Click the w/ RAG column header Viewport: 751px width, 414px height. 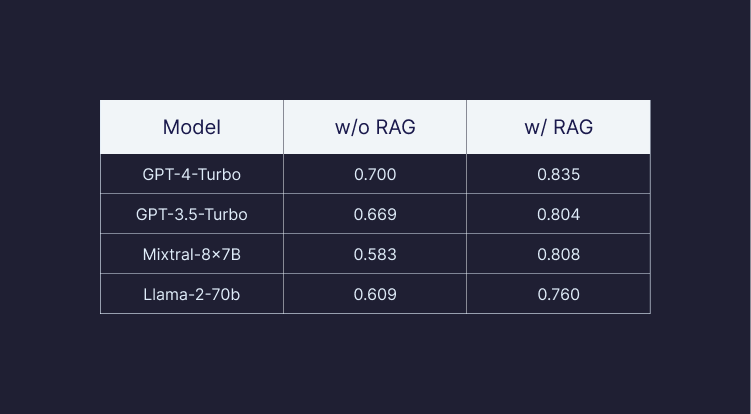[x=558, y=127]
